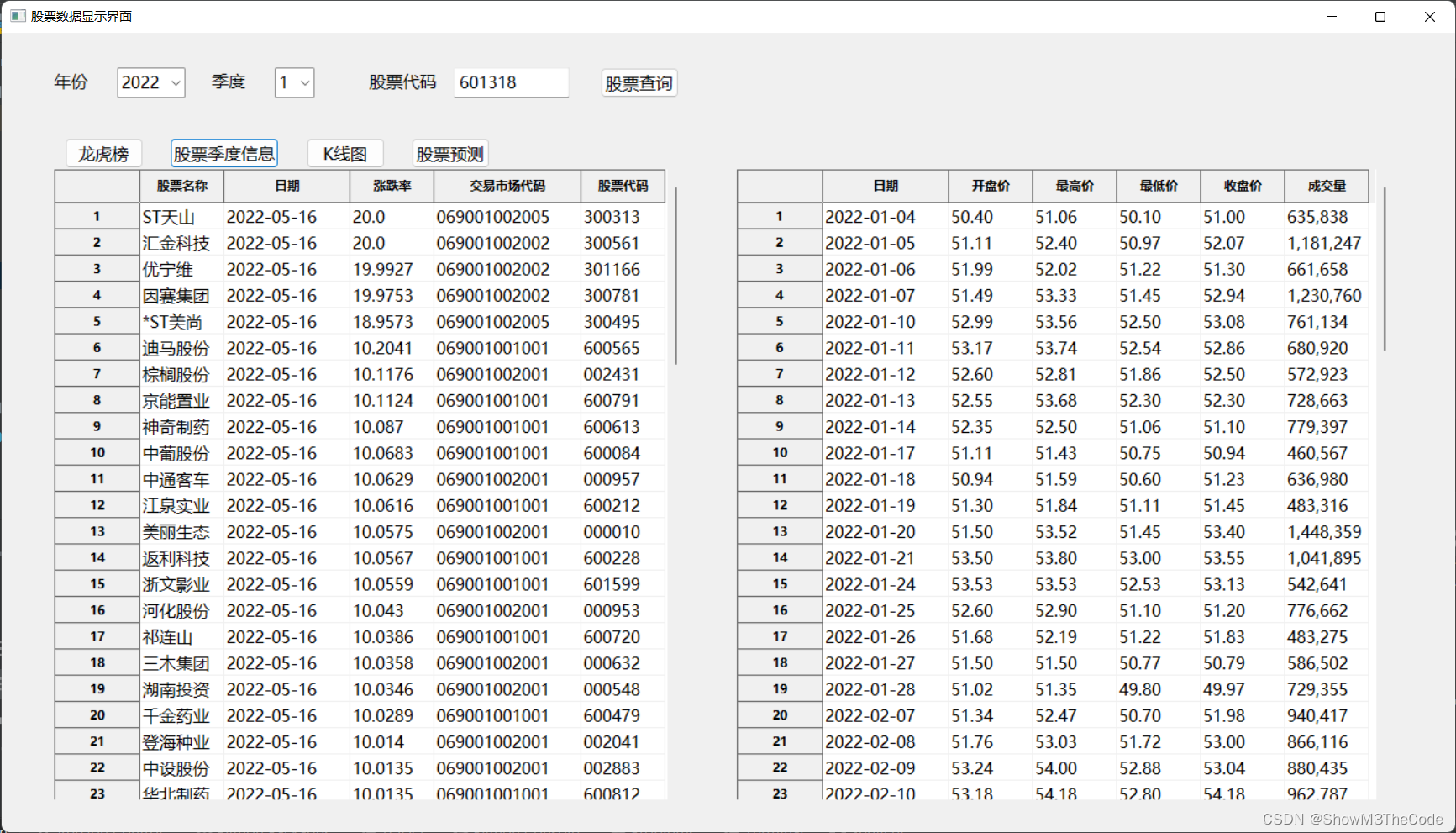
Task: Click the cell 三木集团
Action: click(x=181, y=663)
